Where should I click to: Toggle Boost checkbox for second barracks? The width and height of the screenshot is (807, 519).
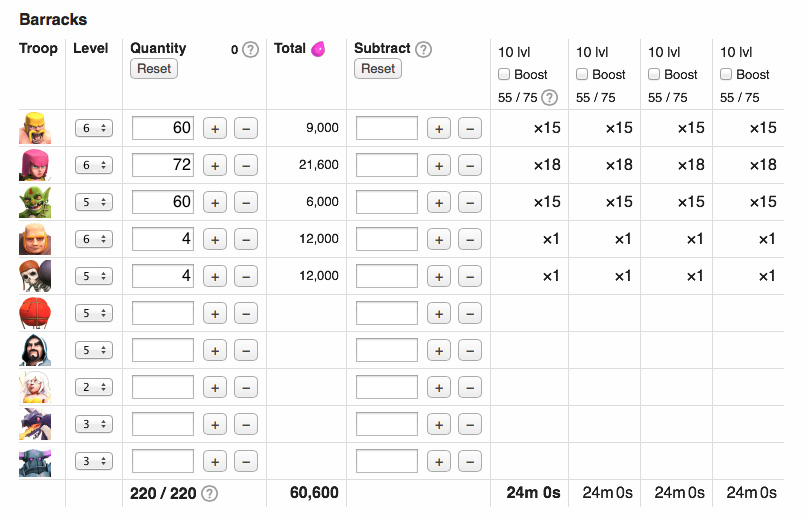[x=583, y=74]
